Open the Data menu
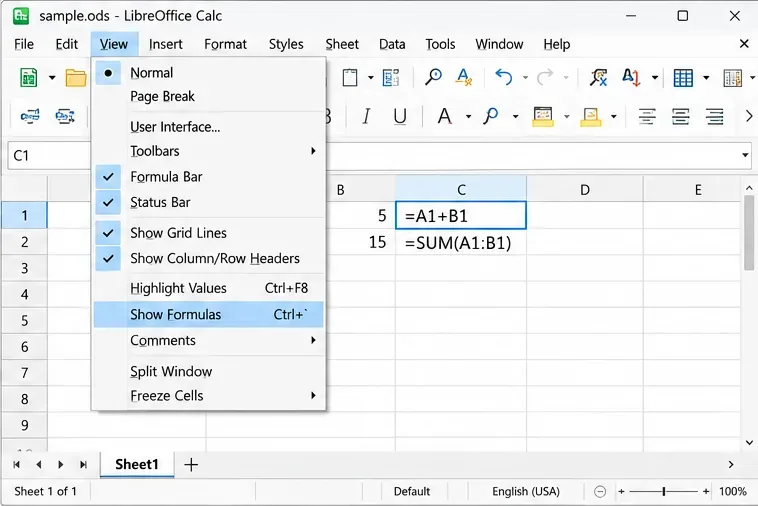Image resolution: width=758 pixels, height=506 pixels. click(392, 44)
